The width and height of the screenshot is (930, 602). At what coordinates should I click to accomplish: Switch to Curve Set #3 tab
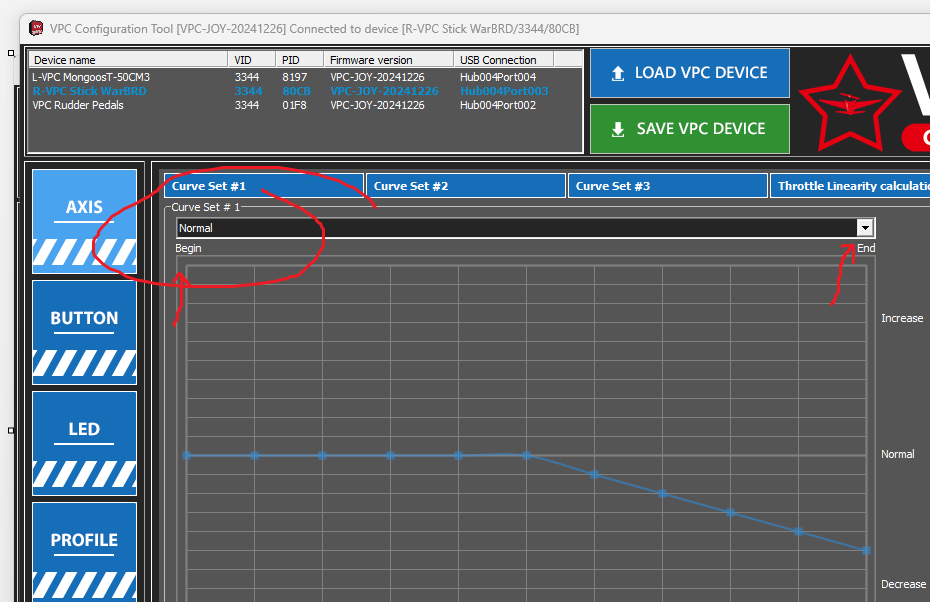668,186
